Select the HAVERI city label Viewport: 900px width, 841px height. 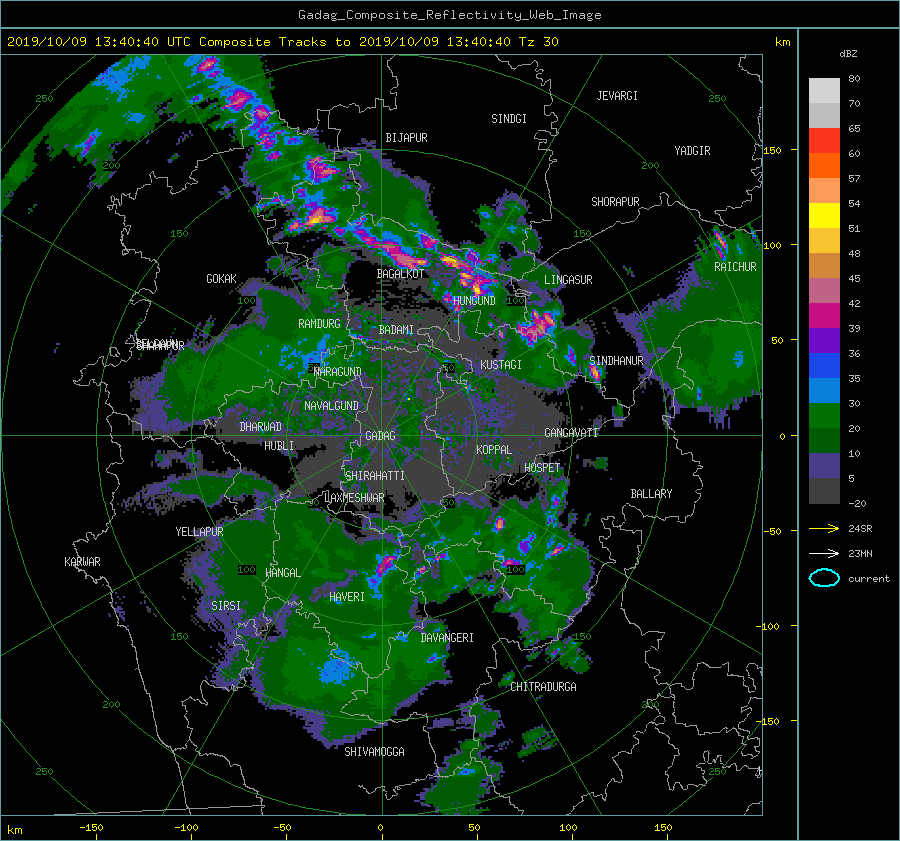[x=347, y=597]
